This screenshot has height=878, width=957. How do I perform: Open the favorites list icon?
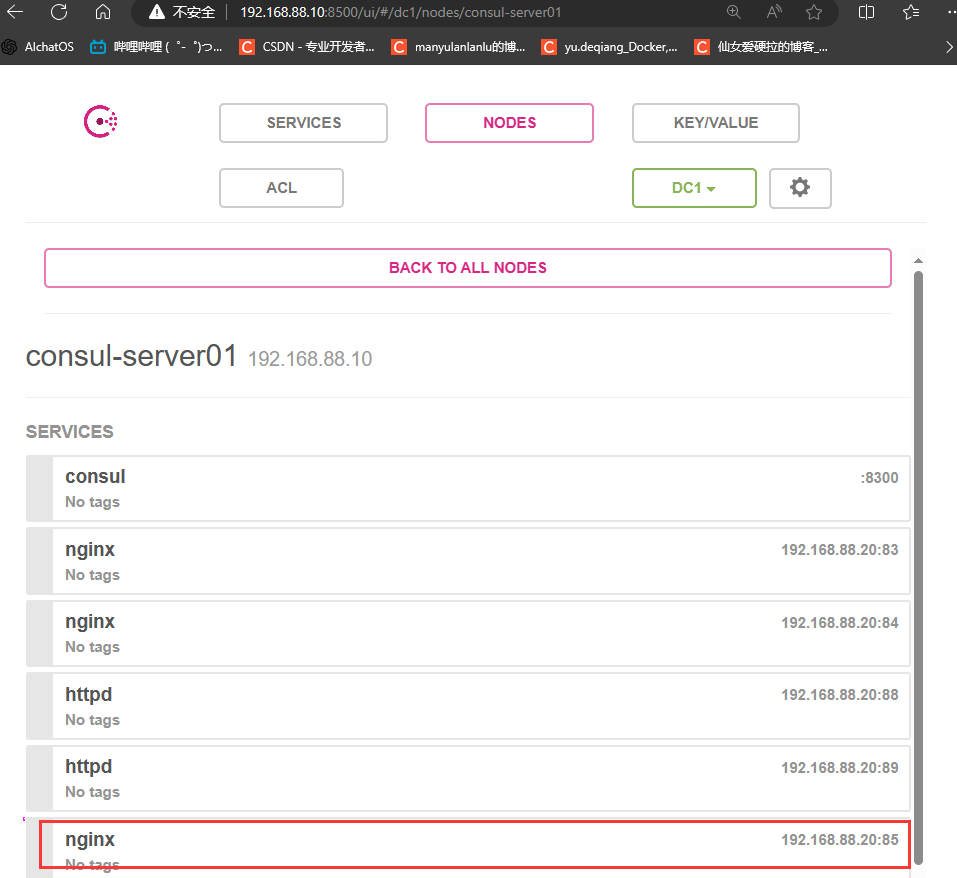point(911,14)
